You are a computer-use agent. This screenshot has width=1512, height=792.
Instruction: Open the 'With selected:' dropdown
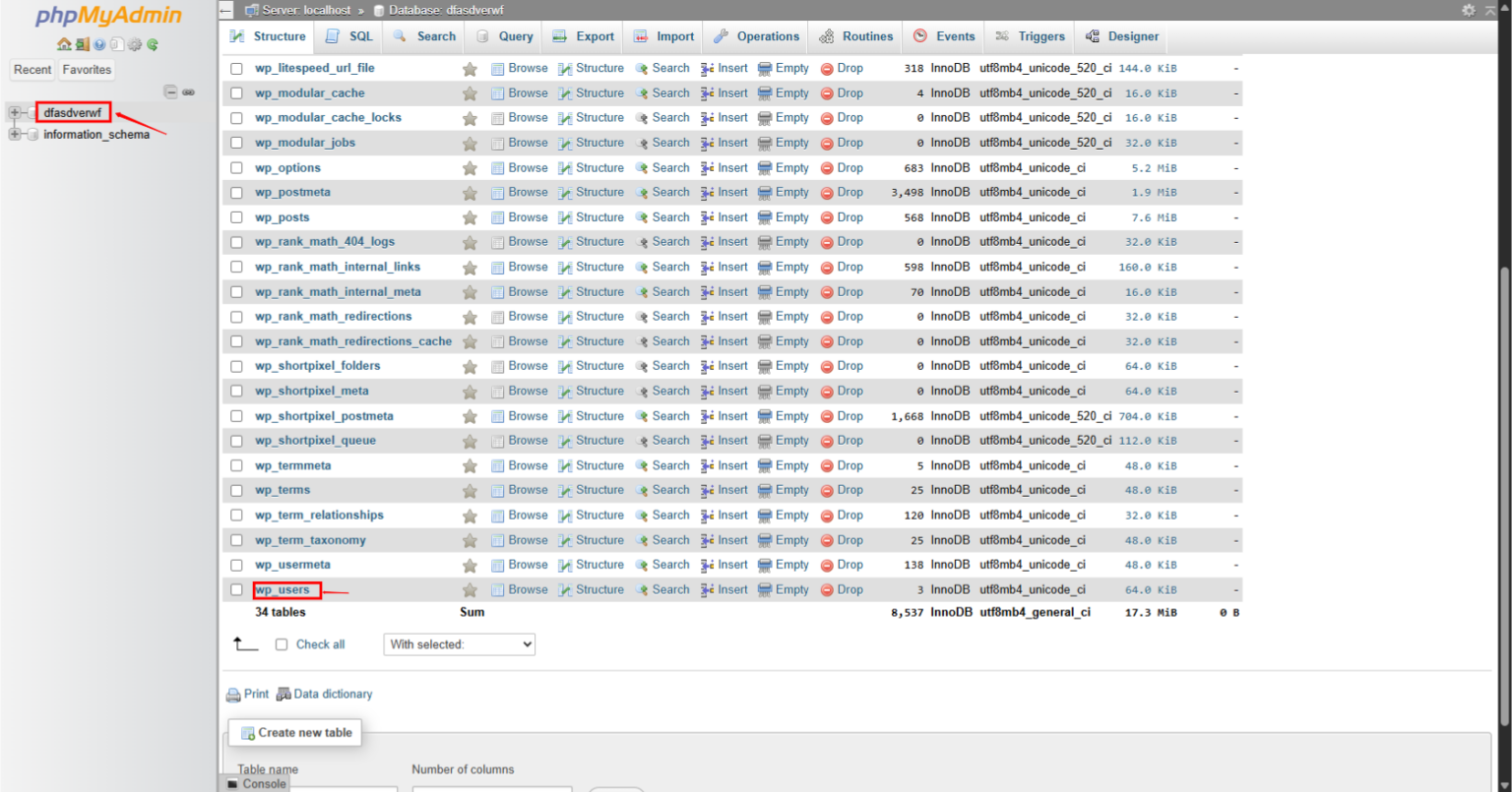point(459,644)
